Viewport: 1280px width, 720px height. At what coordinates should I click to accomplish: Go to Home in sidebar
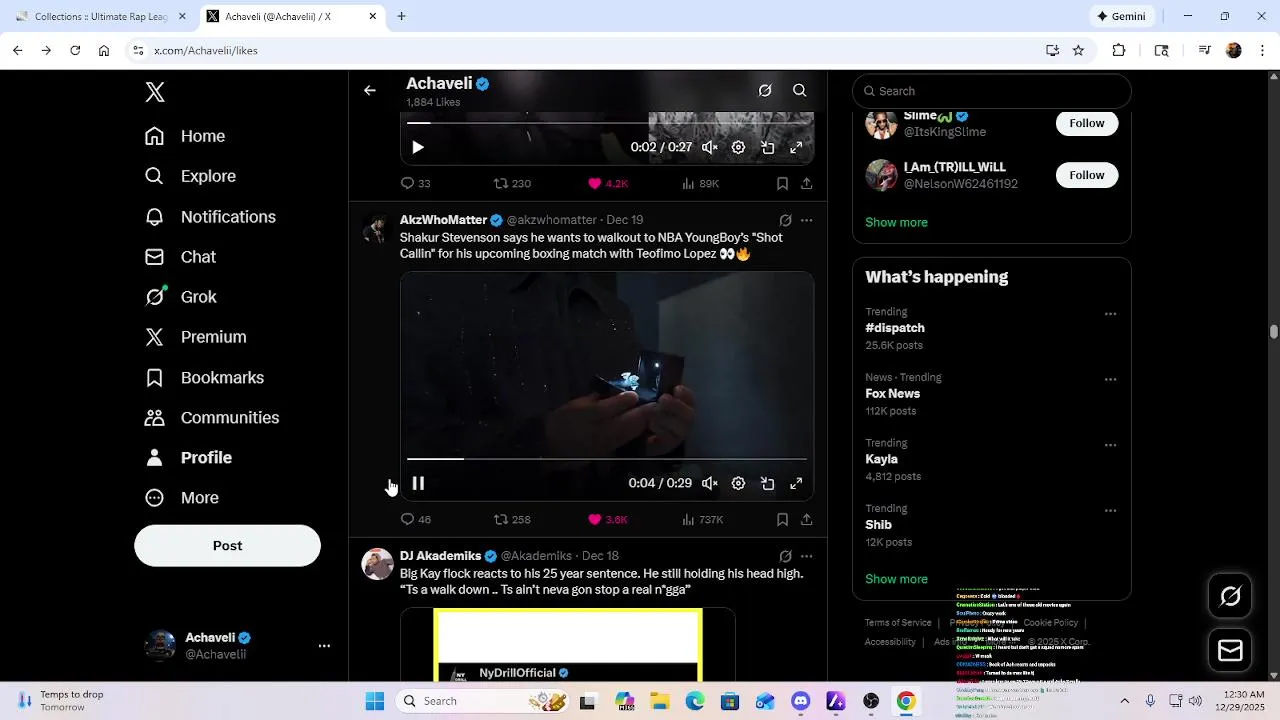(x=185, y=136)
